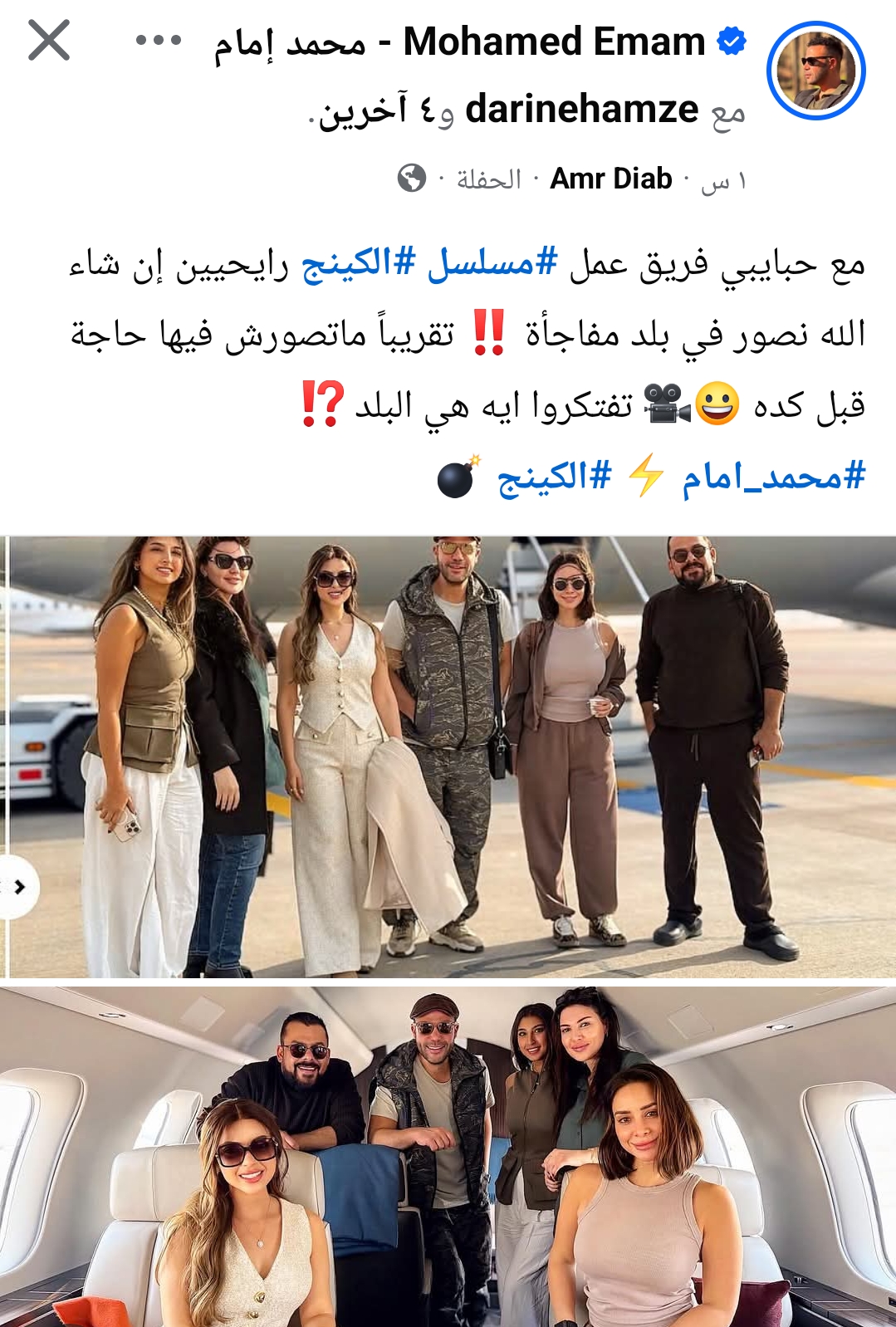The image size is (896, 1327).
Task: Open Mohamed Emam's profile picture
Action: point(815,71)
